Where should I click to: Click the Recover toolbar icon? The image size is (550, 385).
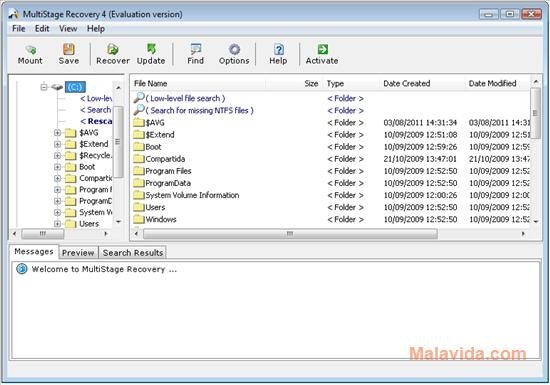(113, 49)
